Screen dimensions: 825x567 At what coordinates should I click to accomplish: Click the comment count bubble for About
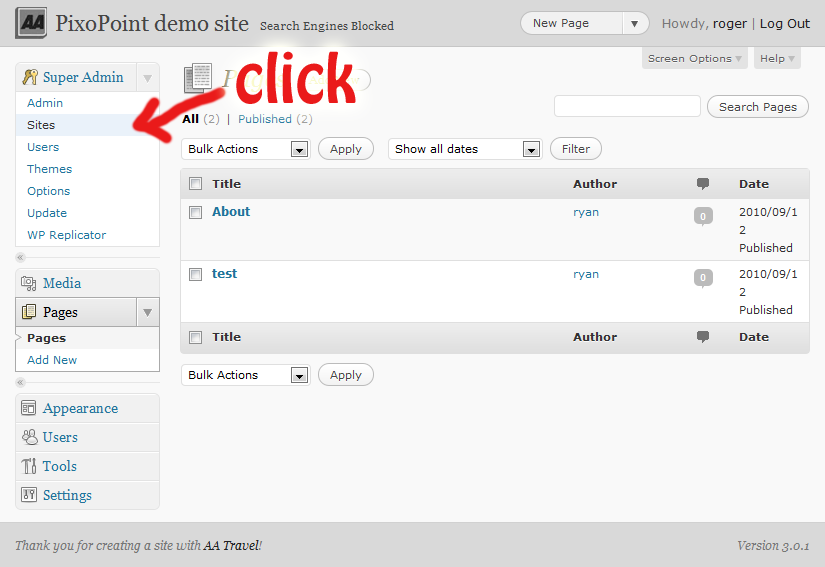tap(703, 216)
